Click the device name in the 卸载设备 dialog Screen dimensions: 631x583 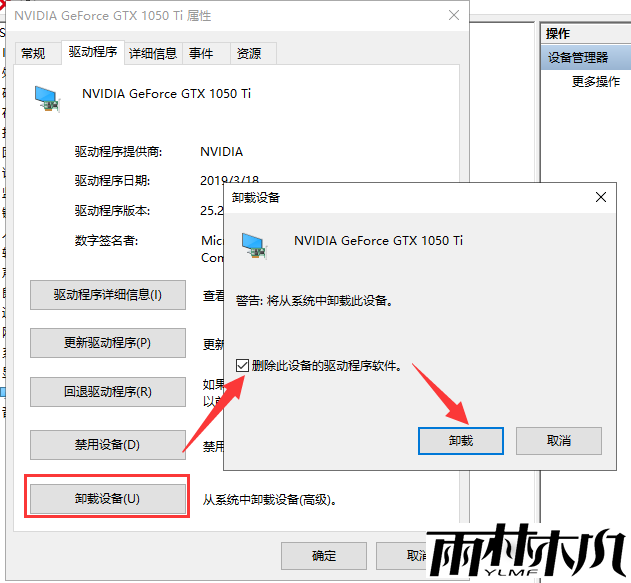378,241
